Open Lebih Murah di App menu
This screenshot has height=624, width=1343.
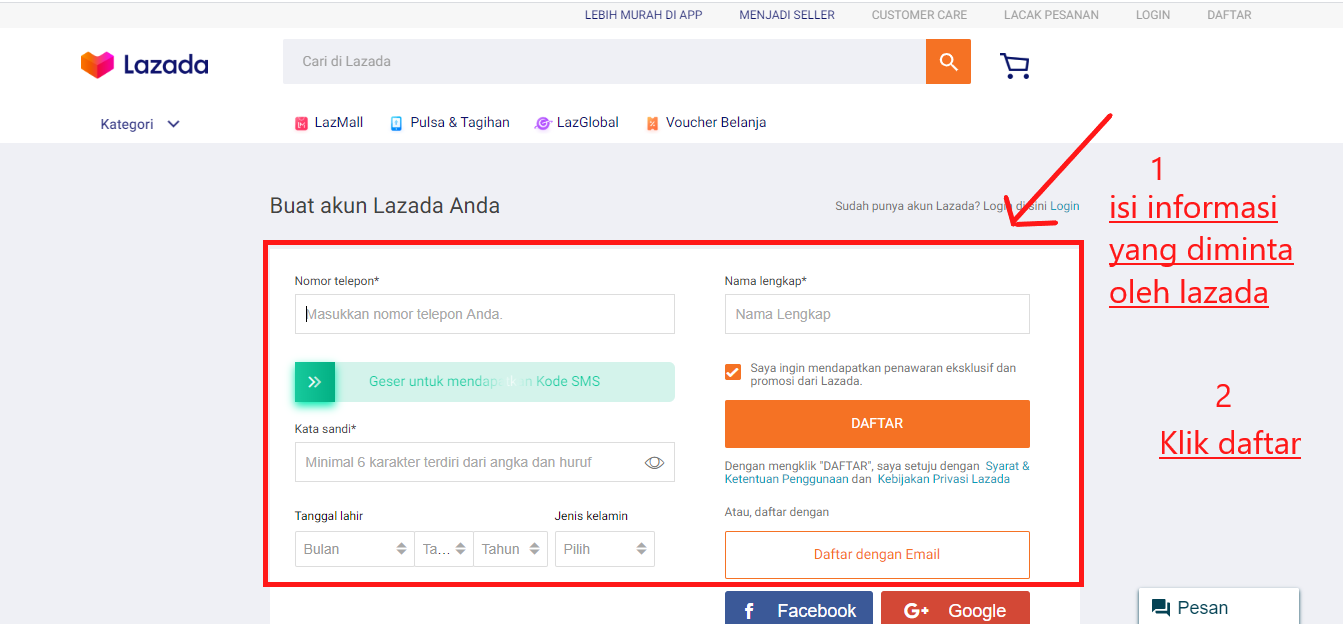click(644, 15)
